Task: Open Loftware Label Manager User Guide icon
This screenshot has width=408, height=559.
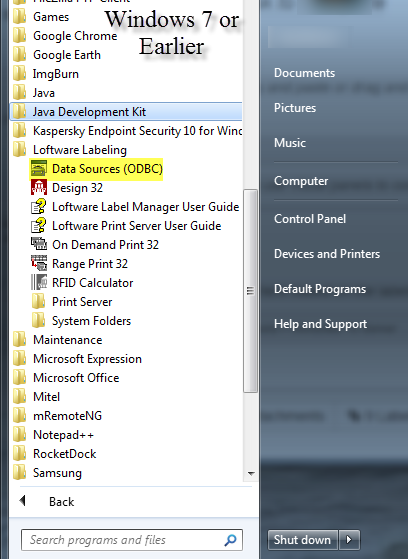Action: pyautogui.click(x=39, y=207)
